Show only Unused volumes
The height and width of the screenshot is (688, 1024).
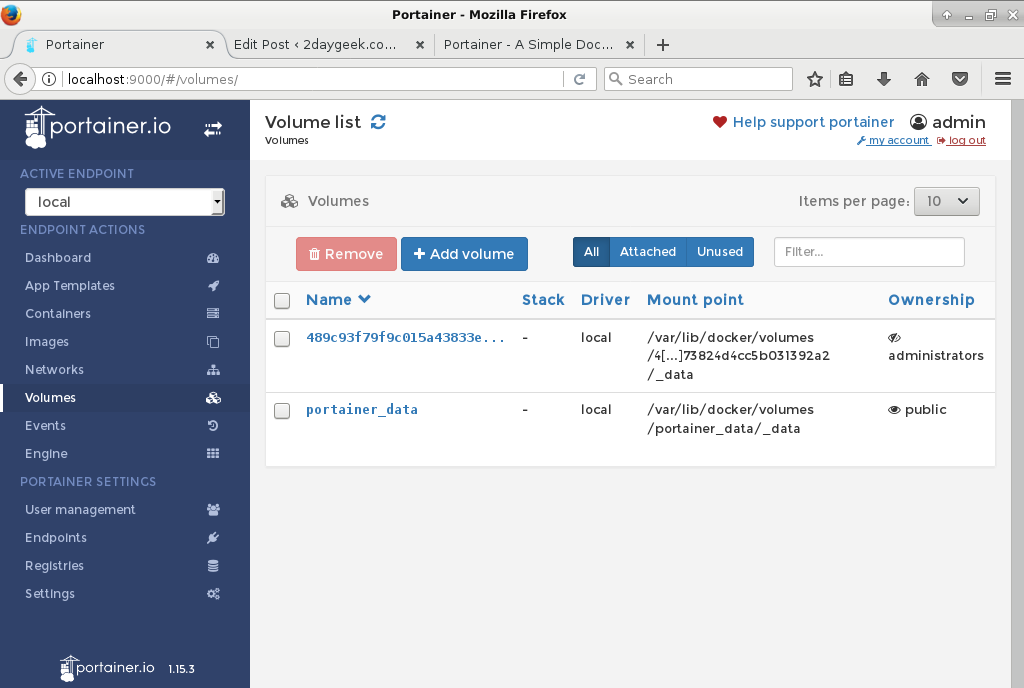pyautogui.click(x=720, y=252)
